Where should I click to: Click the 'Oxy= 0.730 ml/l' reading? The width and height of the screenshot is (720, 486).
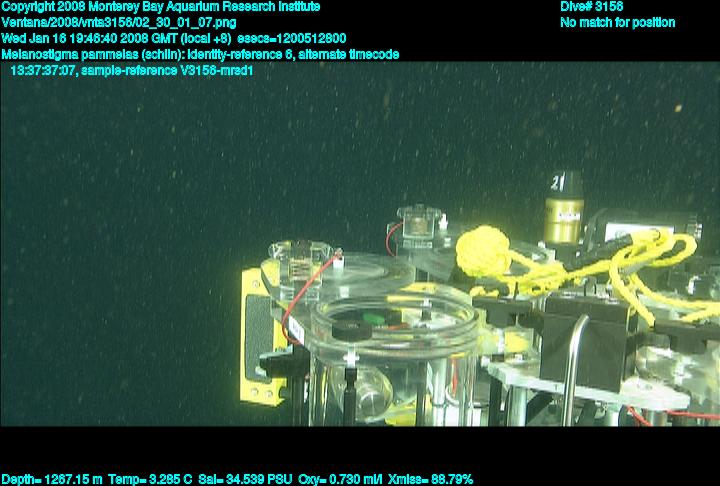coord(340,480)
